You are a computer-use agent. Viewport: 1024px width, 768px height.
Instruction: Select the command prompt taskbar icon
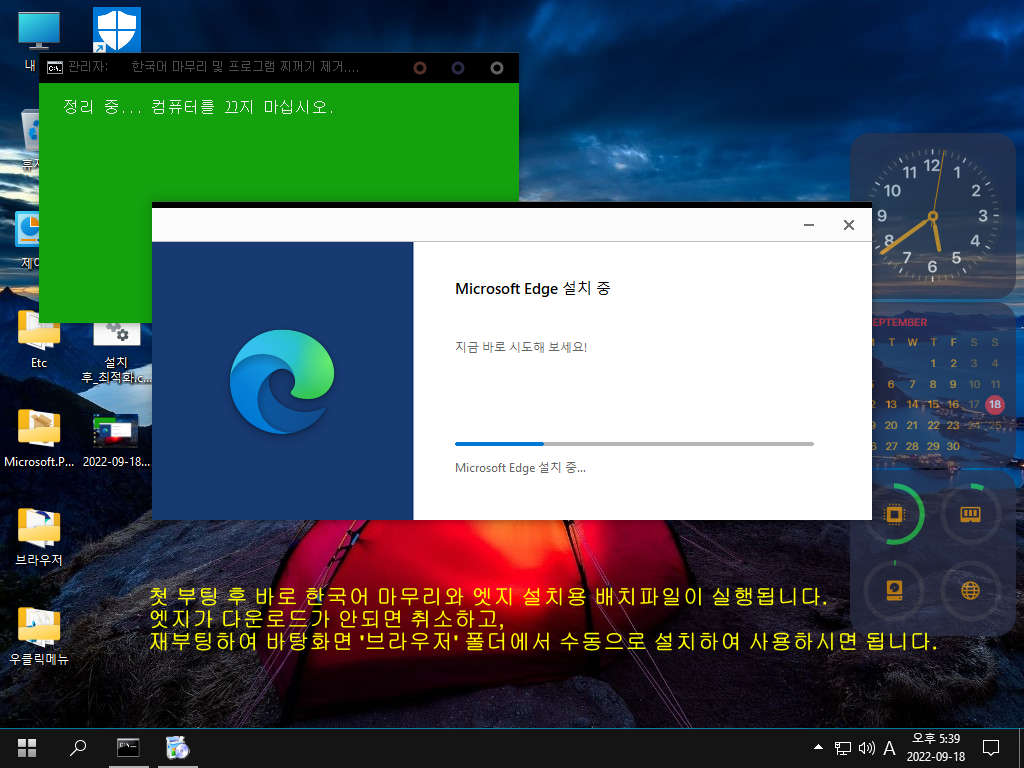pyautogui.click(x=128, y=748)
